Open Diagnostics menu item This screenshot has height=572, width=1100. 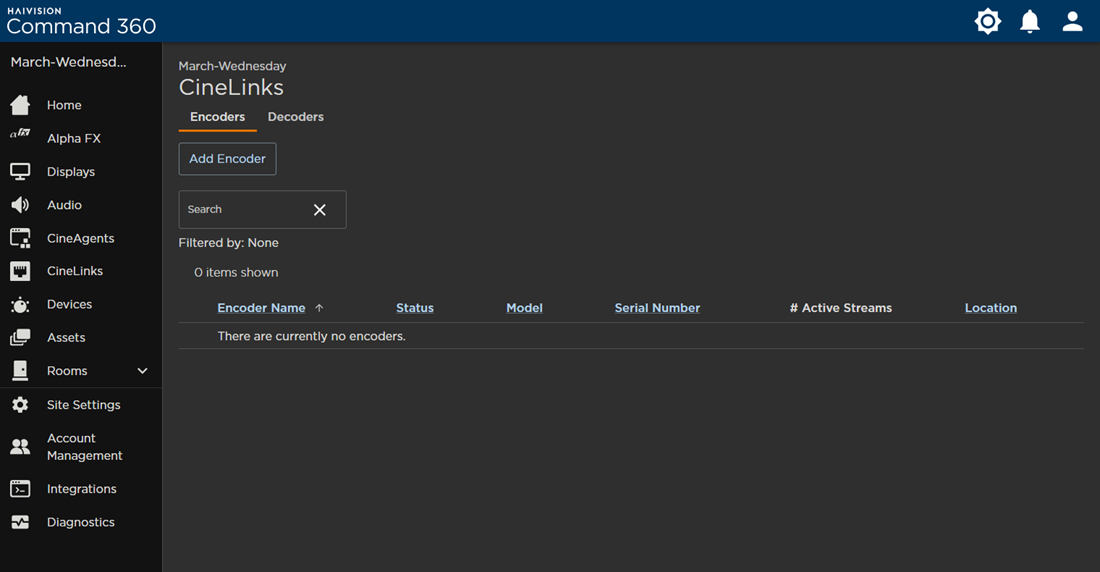coord(81,522)
